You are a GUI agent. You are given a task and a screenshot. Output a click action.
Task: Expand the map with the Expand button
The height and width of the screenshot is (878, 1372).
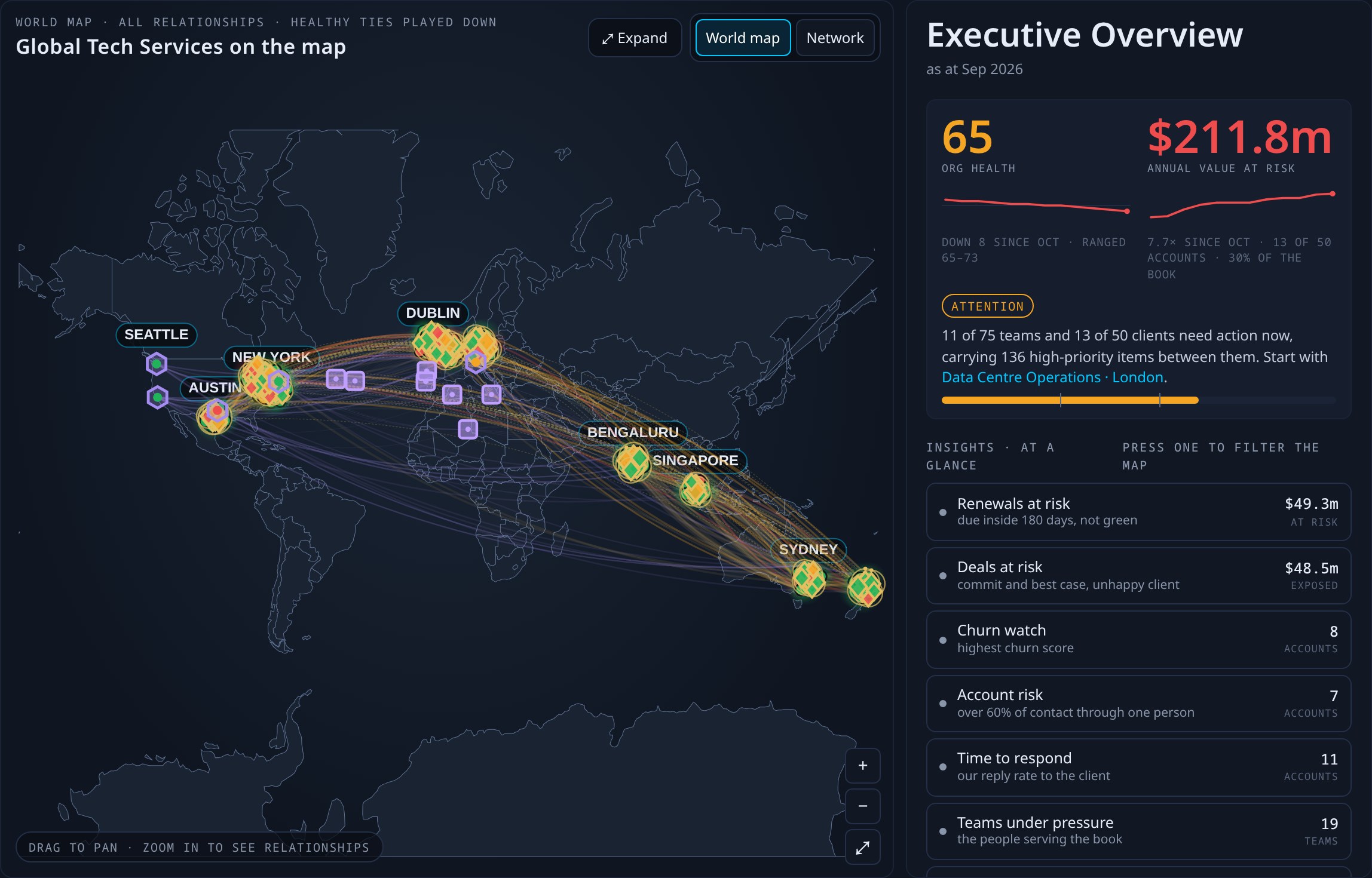point(635,38)
